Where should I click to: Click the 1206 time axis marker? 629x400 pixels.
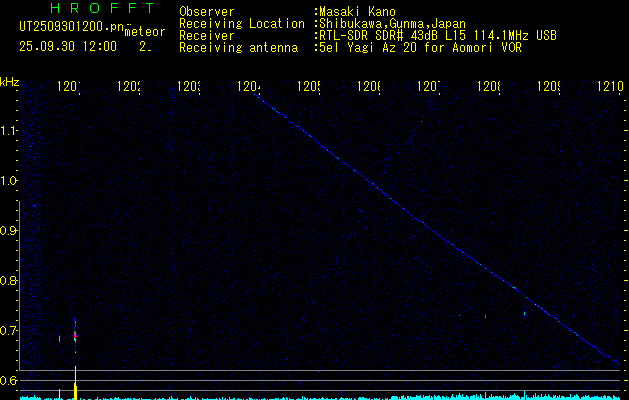(369, 86)
